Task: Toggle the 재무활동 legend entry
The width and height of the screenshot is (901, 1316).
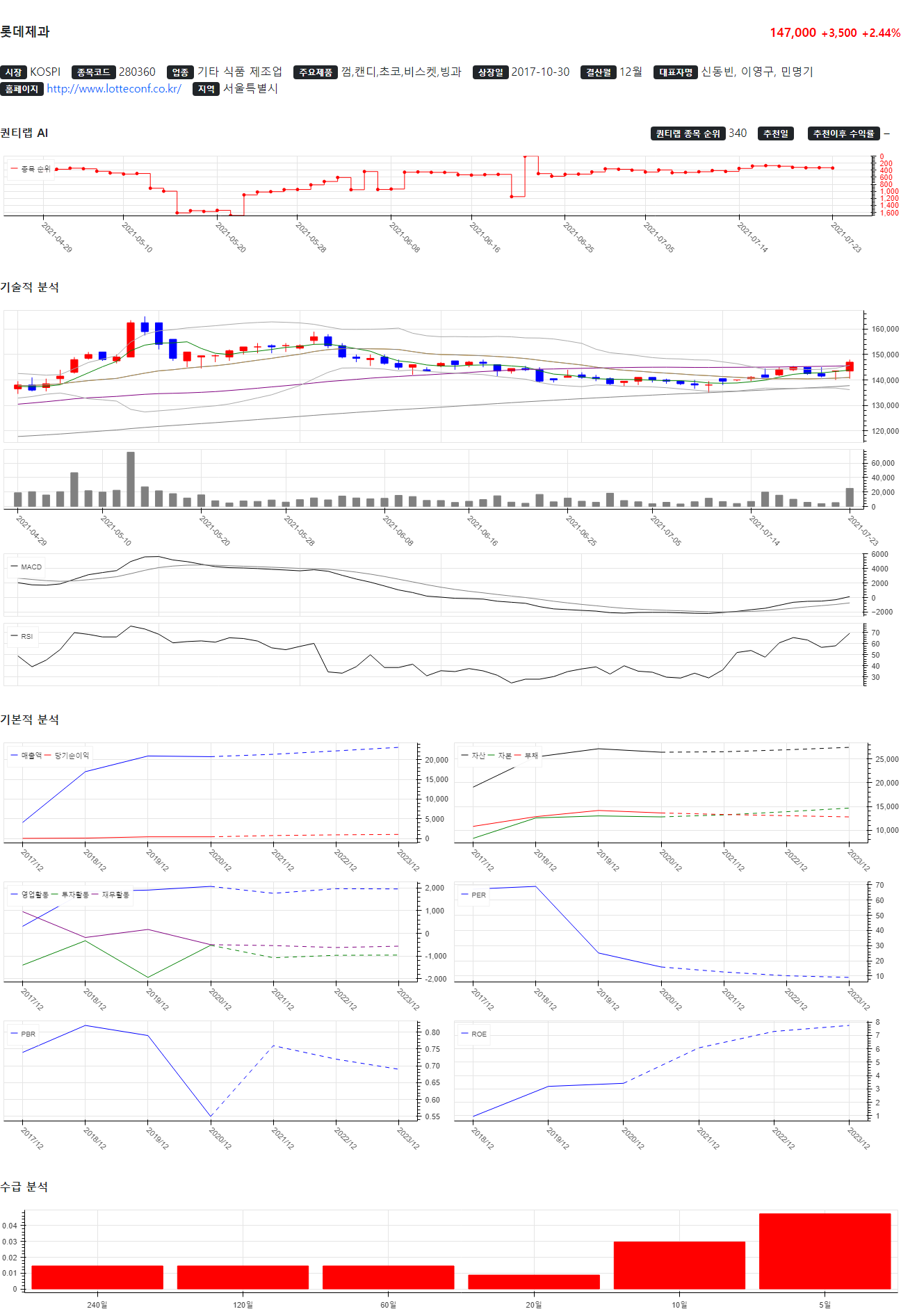Action: 111,895
